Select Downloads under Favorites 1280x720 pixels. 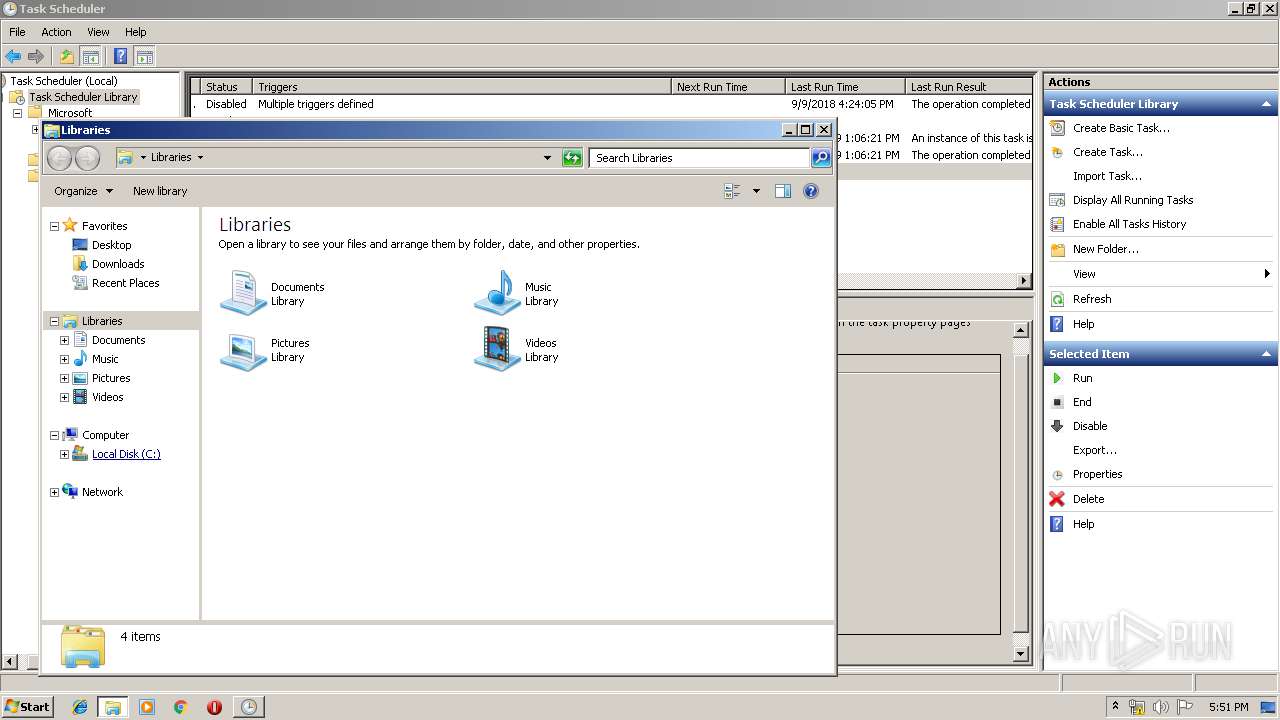click(118, 264)
